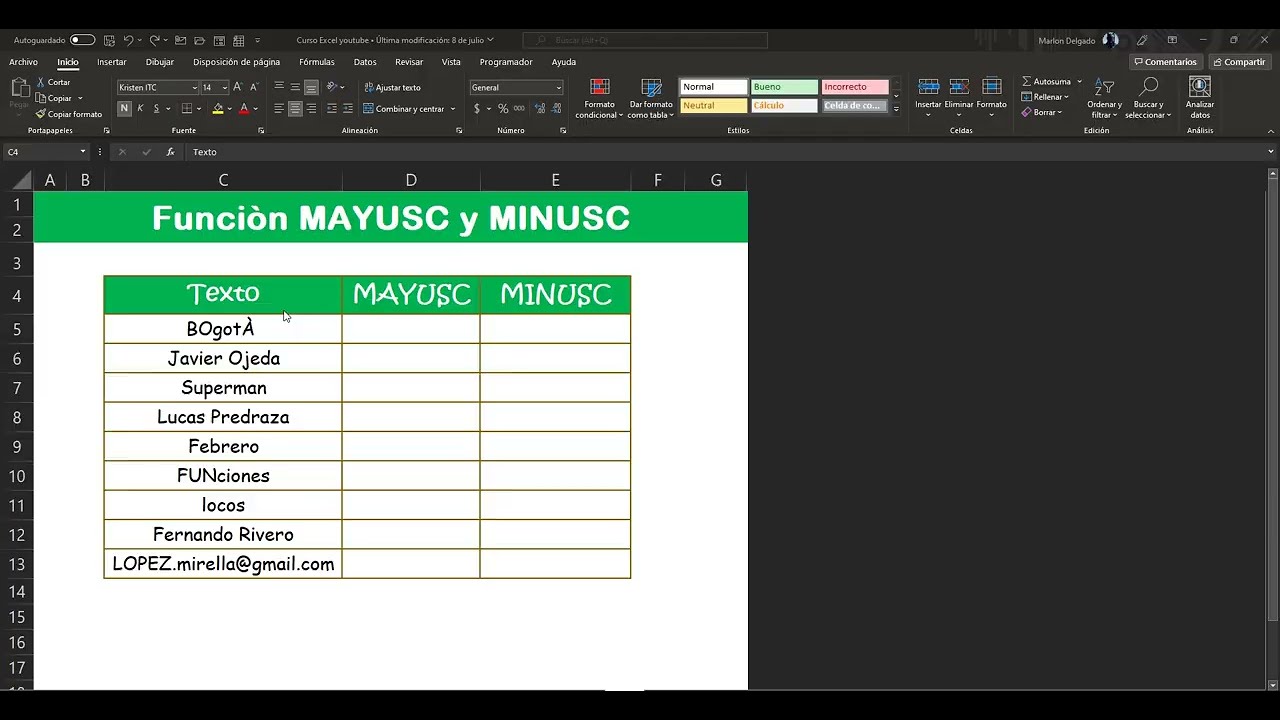Click the percent style icon

click(x=502, y=108)
